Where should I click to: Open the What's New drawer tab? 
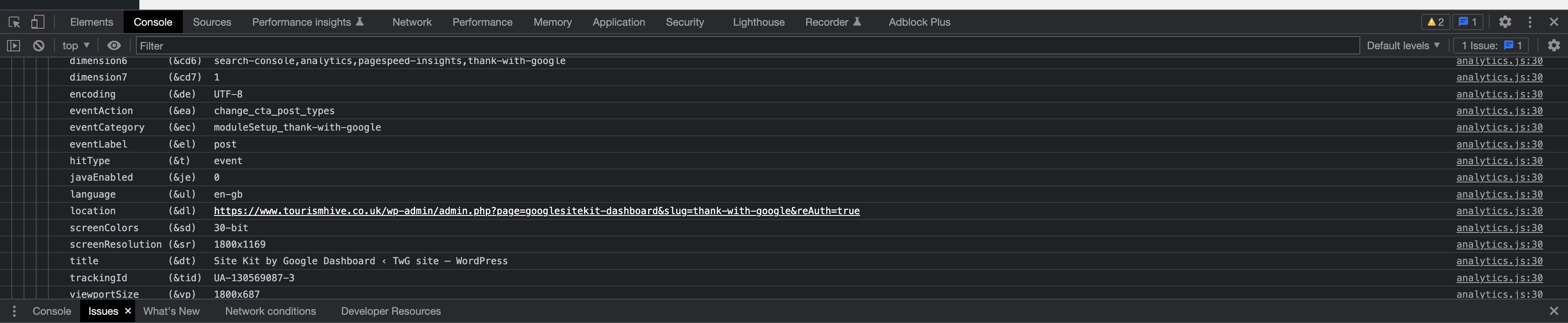(x=171, y=311)
